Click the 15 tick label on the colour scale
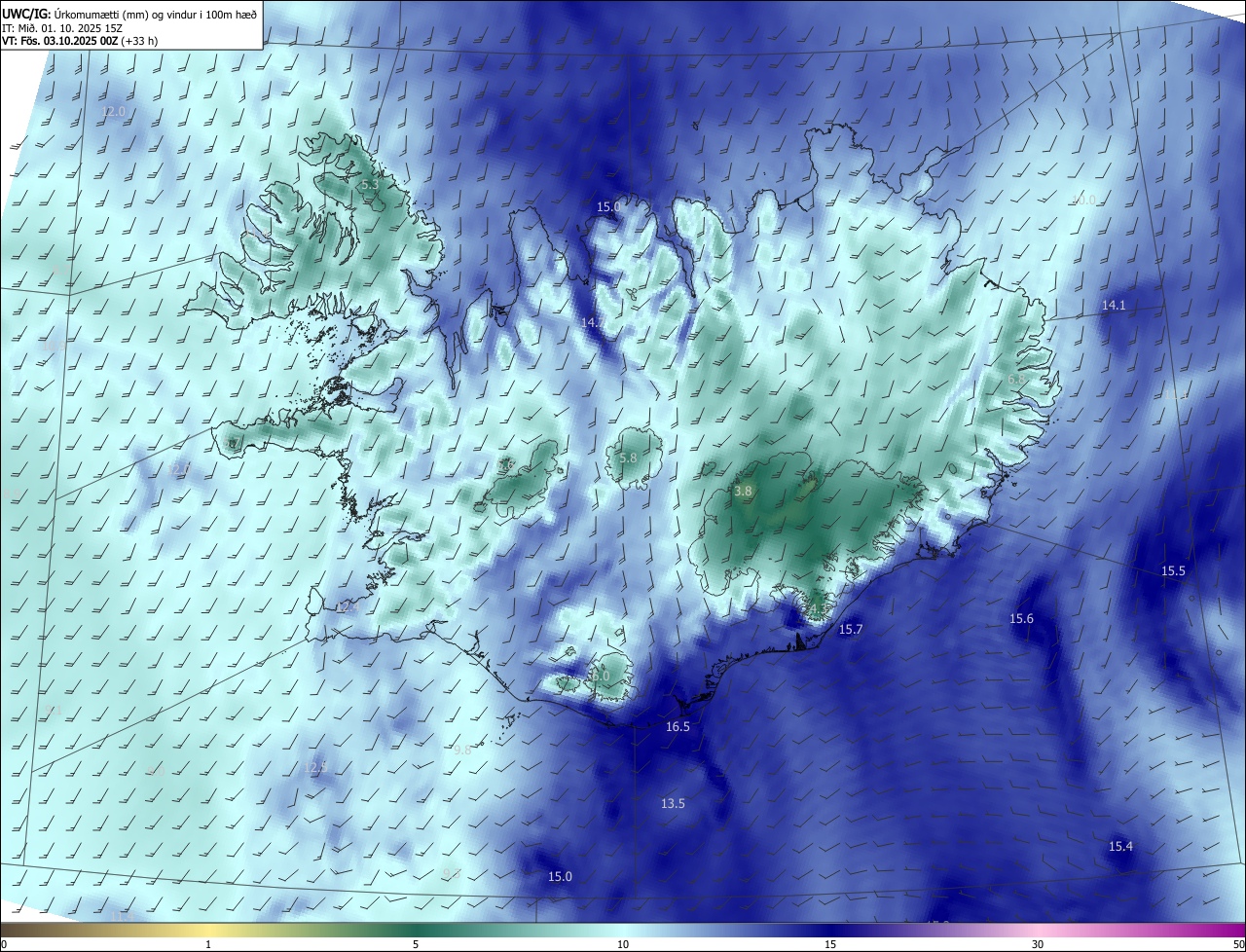Viewport: 1246px width, 952px height. pos(830,944)
